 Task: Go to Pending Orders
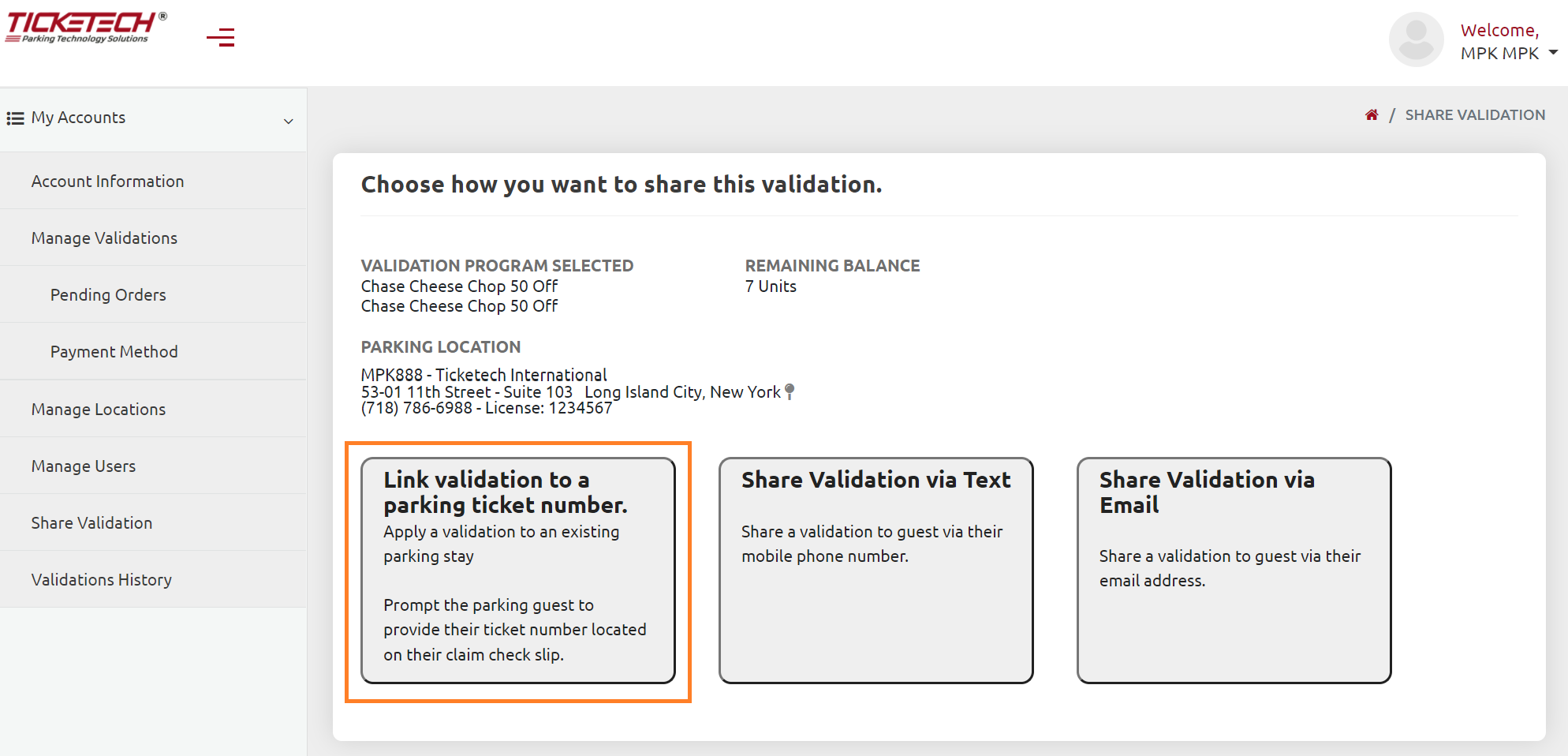click(x=153, y=294)
